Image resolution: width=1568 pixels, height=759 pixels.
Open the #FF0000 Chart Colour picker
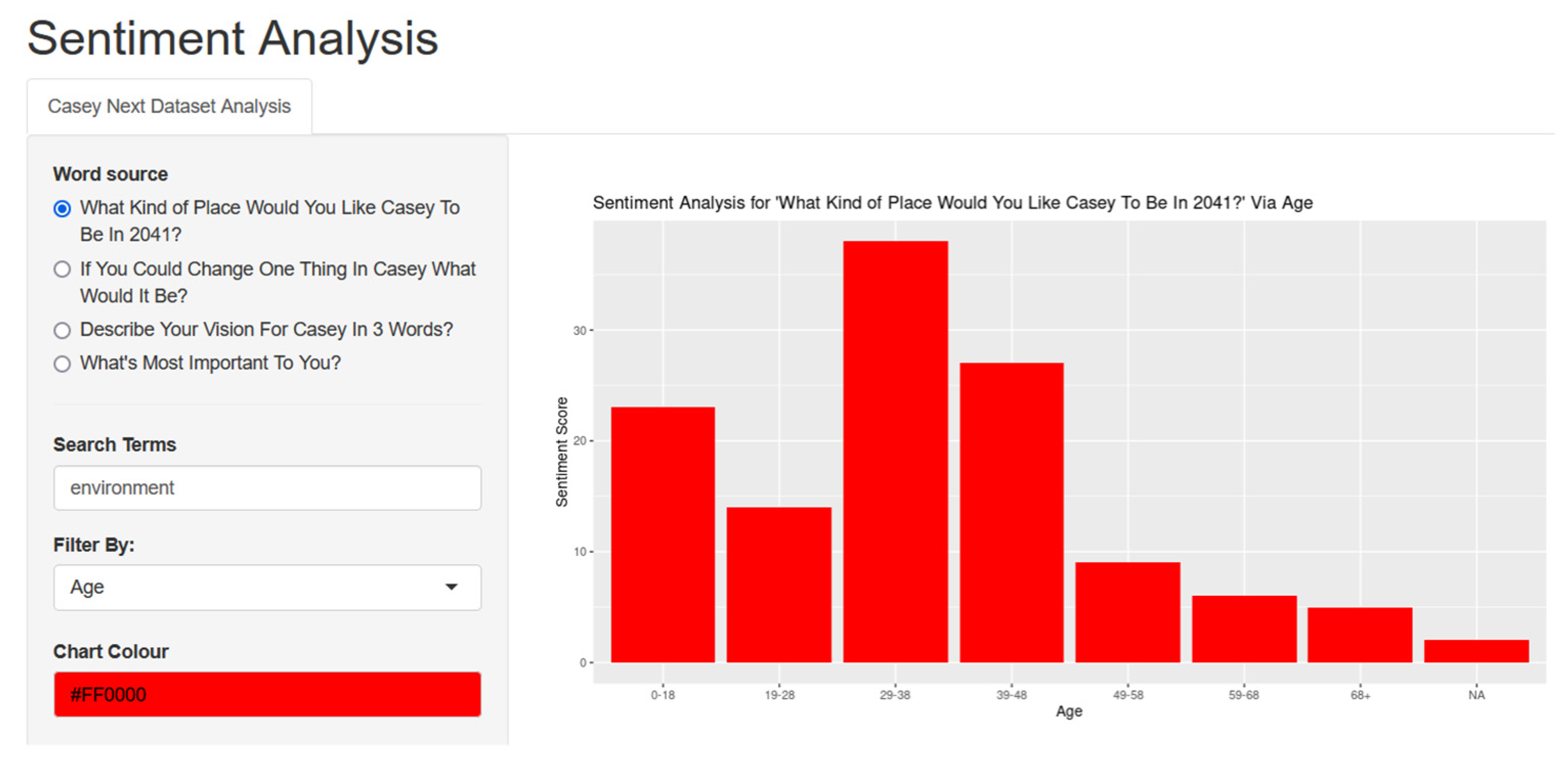tap(267, 694)
